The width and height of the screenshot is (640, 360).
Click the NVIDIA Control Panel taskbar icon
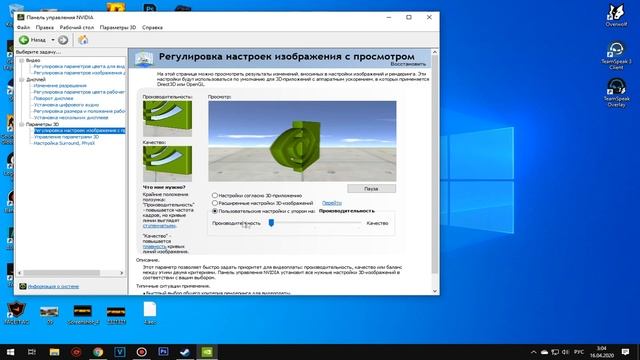(x=207, y=352)
